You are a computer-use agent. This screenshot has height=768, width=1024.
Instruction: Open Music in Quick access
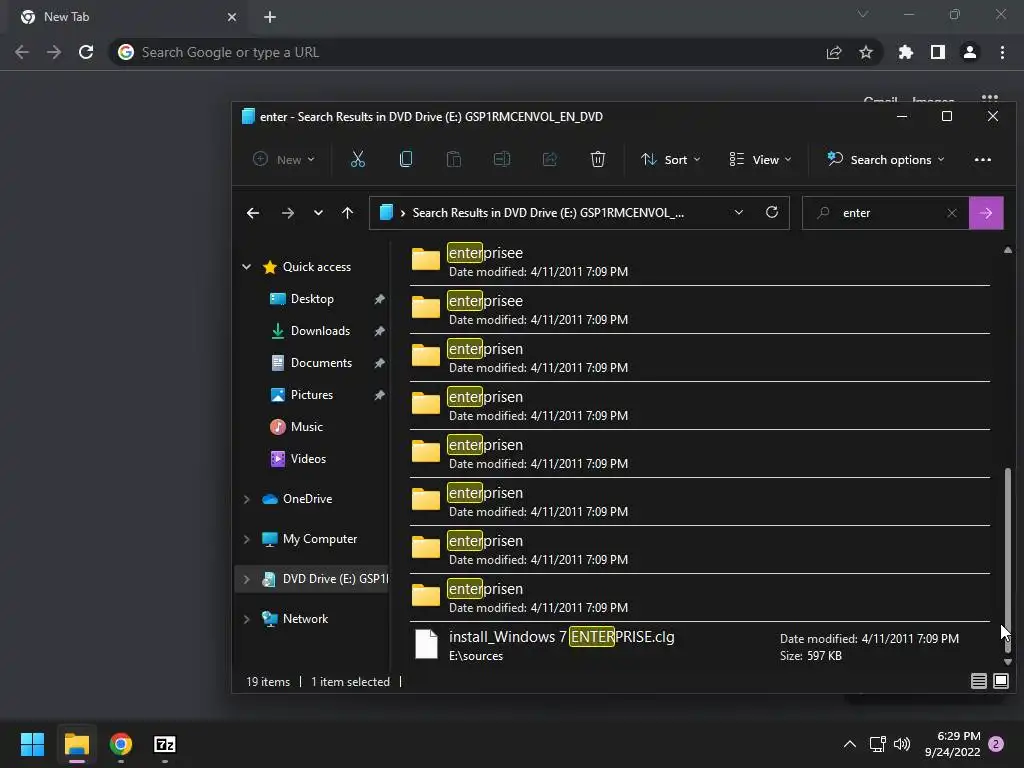(x=306, y=426)
